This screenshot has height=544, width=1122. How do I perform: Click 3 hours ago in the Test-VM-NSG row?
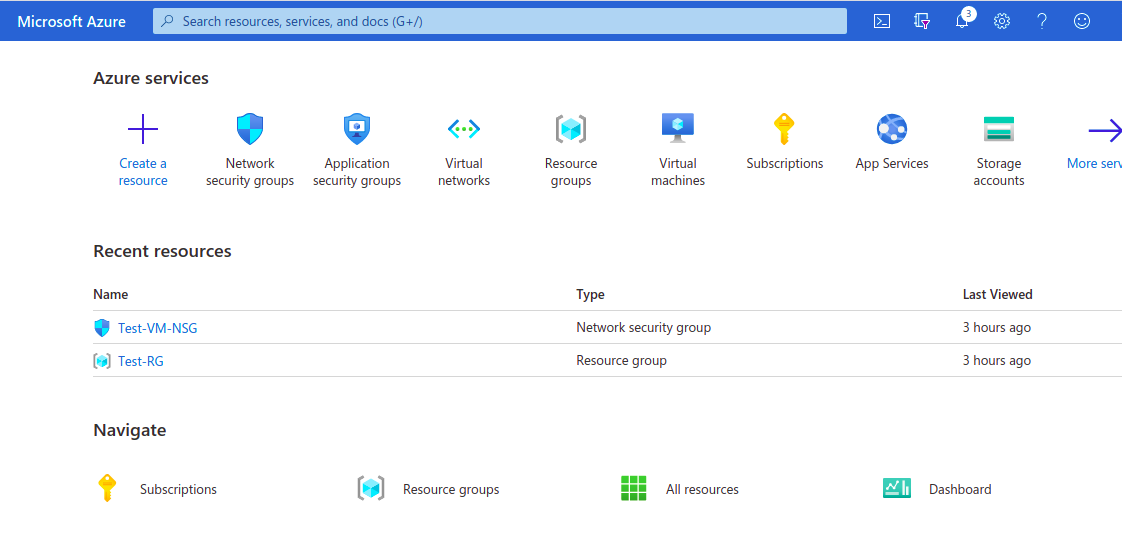click(997, 327)
